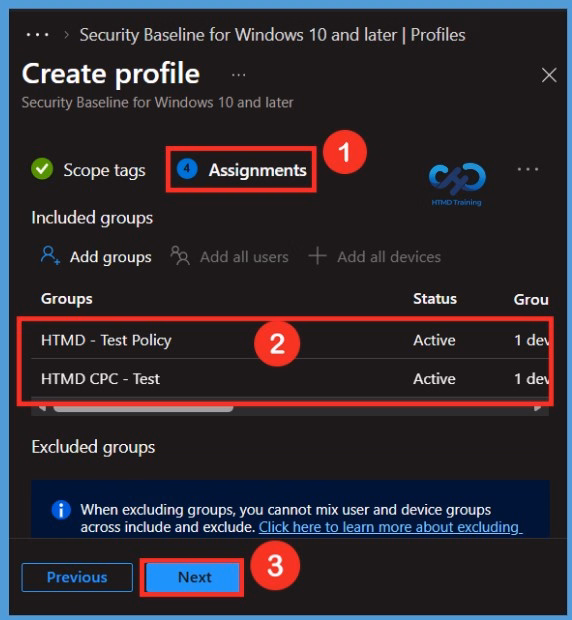Show more wizard steps via ellipsis

click(x=528, y=169)
